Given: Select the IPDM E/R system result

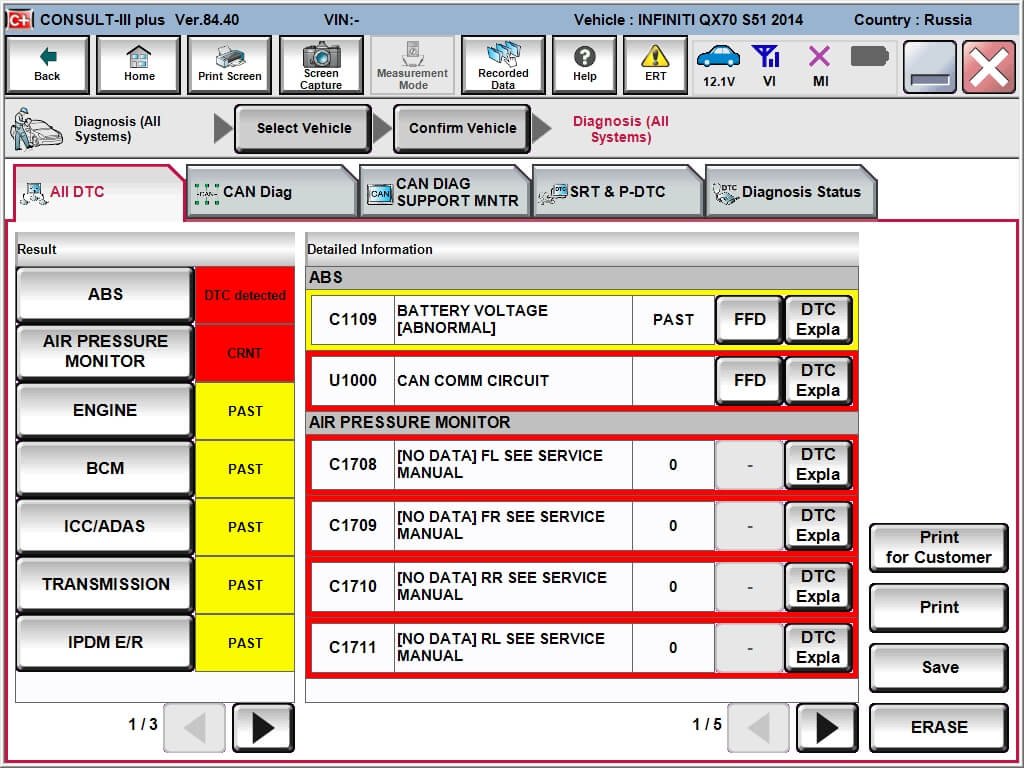Looking at the screenshot, I should click(x=105, y=642).
